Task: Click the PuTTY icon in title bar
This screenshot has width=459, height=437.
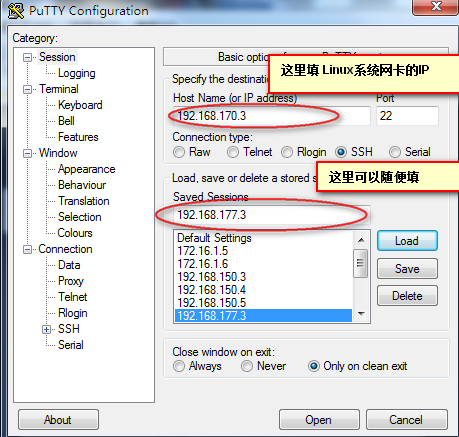Action: click(x=16, y=10)
